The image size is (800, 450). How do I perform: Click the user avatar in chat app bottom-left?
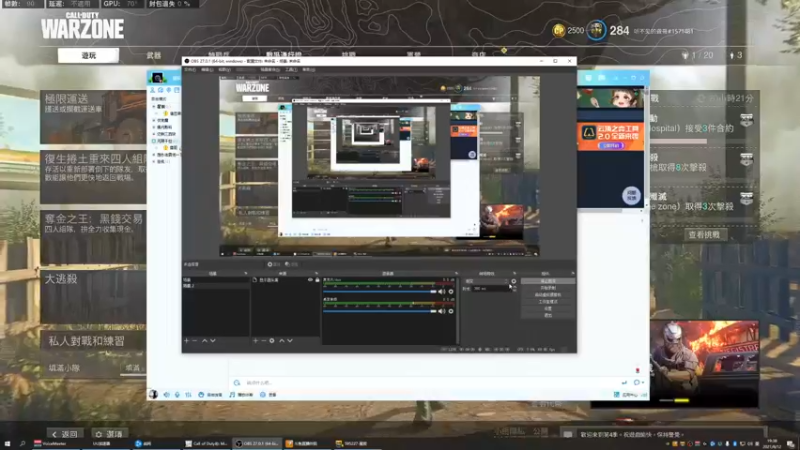(153, 394)
